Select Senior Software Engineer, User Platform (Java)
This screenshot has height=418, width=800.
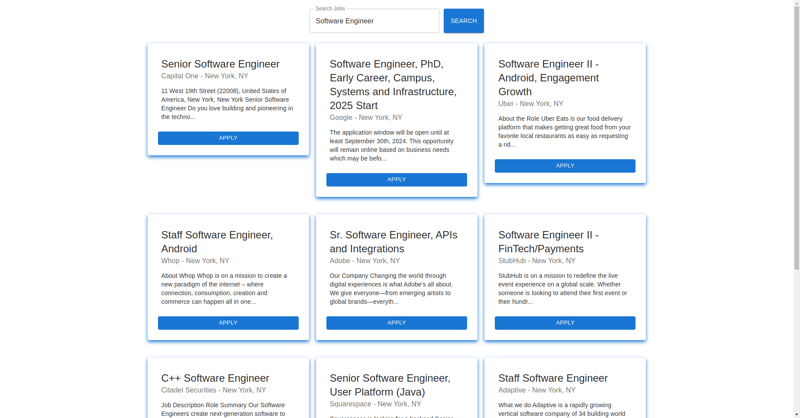[390, 385]
